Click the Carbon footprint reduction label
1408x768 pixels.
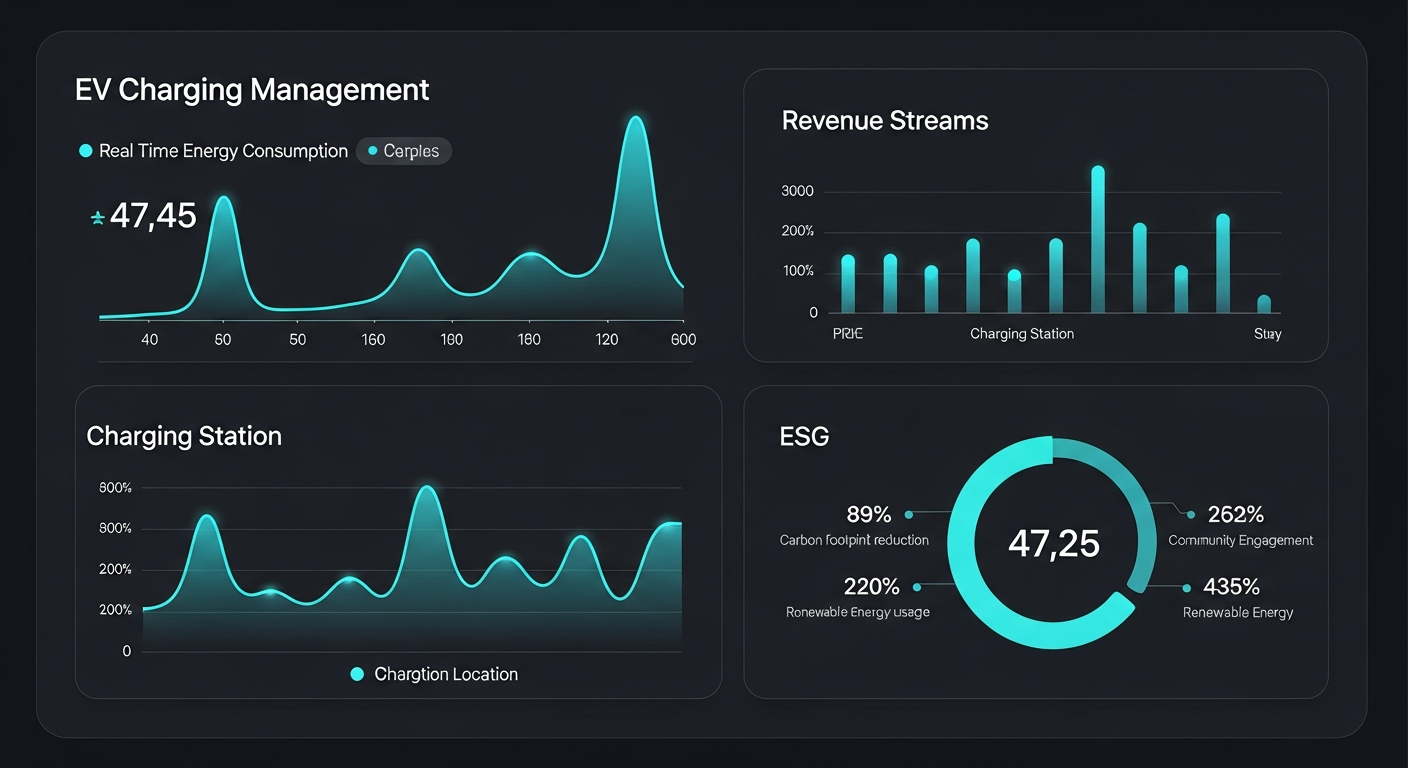[854, 540]
